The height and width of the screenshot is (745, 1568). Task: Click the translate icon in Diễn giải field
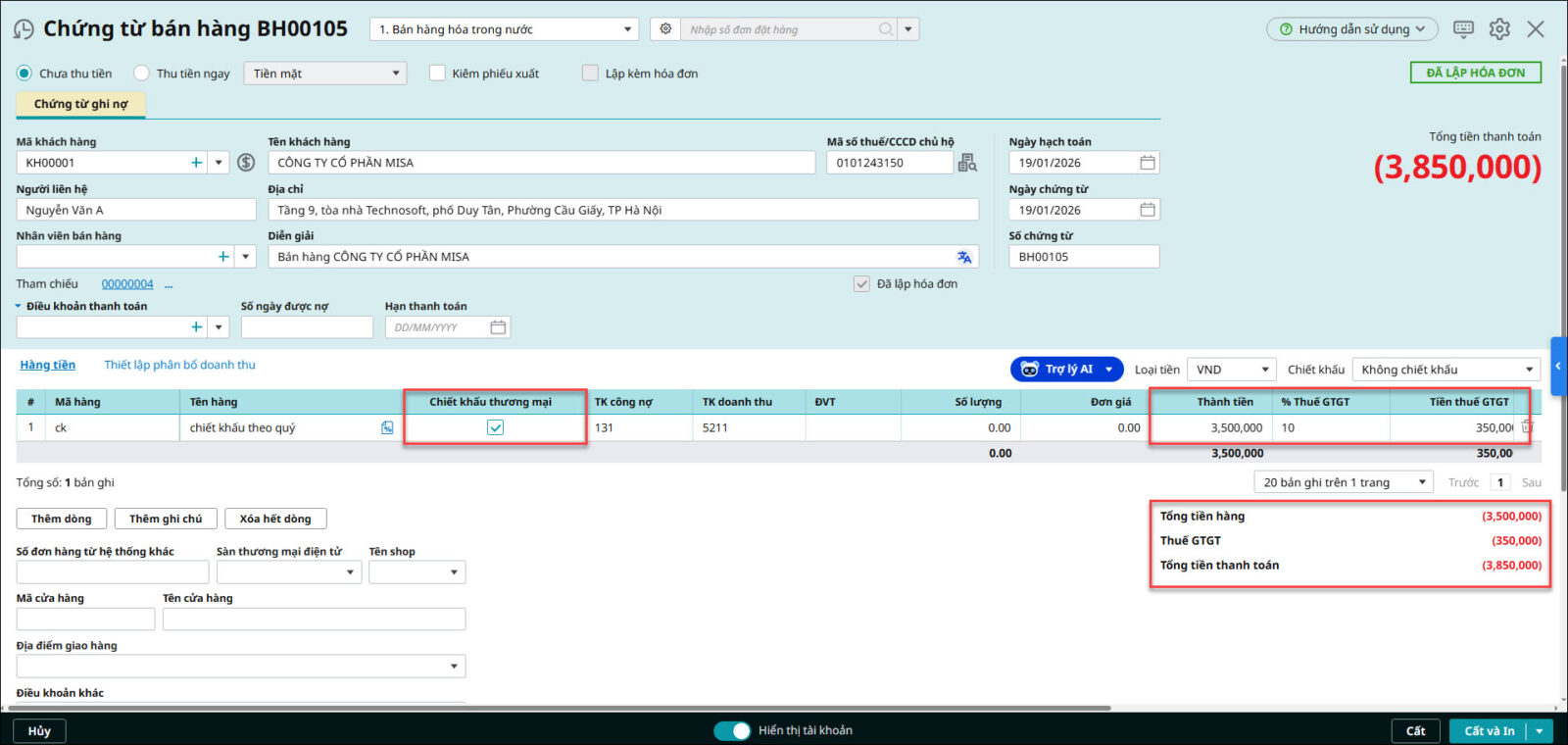(x=964, y=257)
